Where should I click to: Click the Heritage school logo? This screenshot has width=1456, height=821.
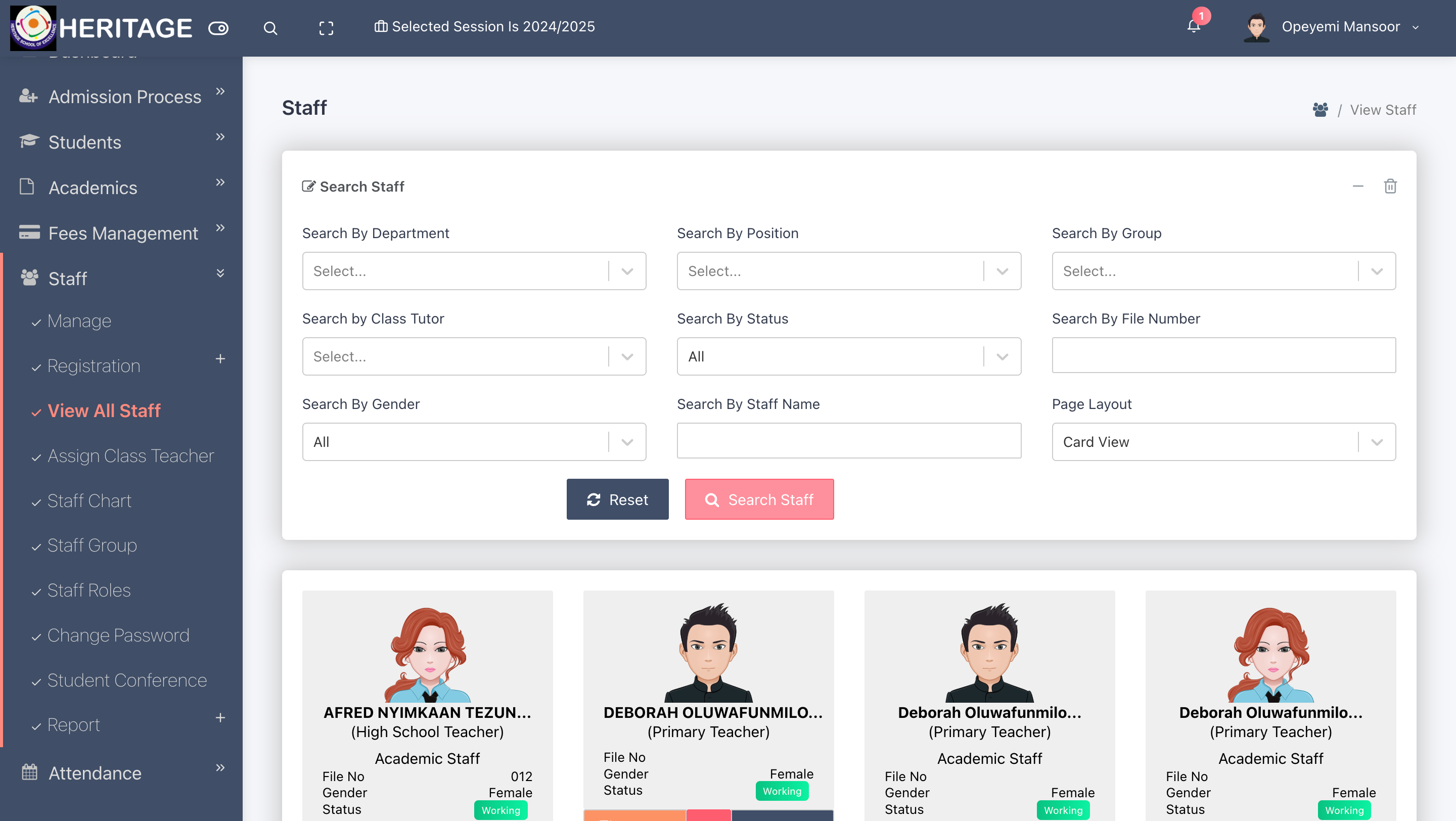(33, 27)
